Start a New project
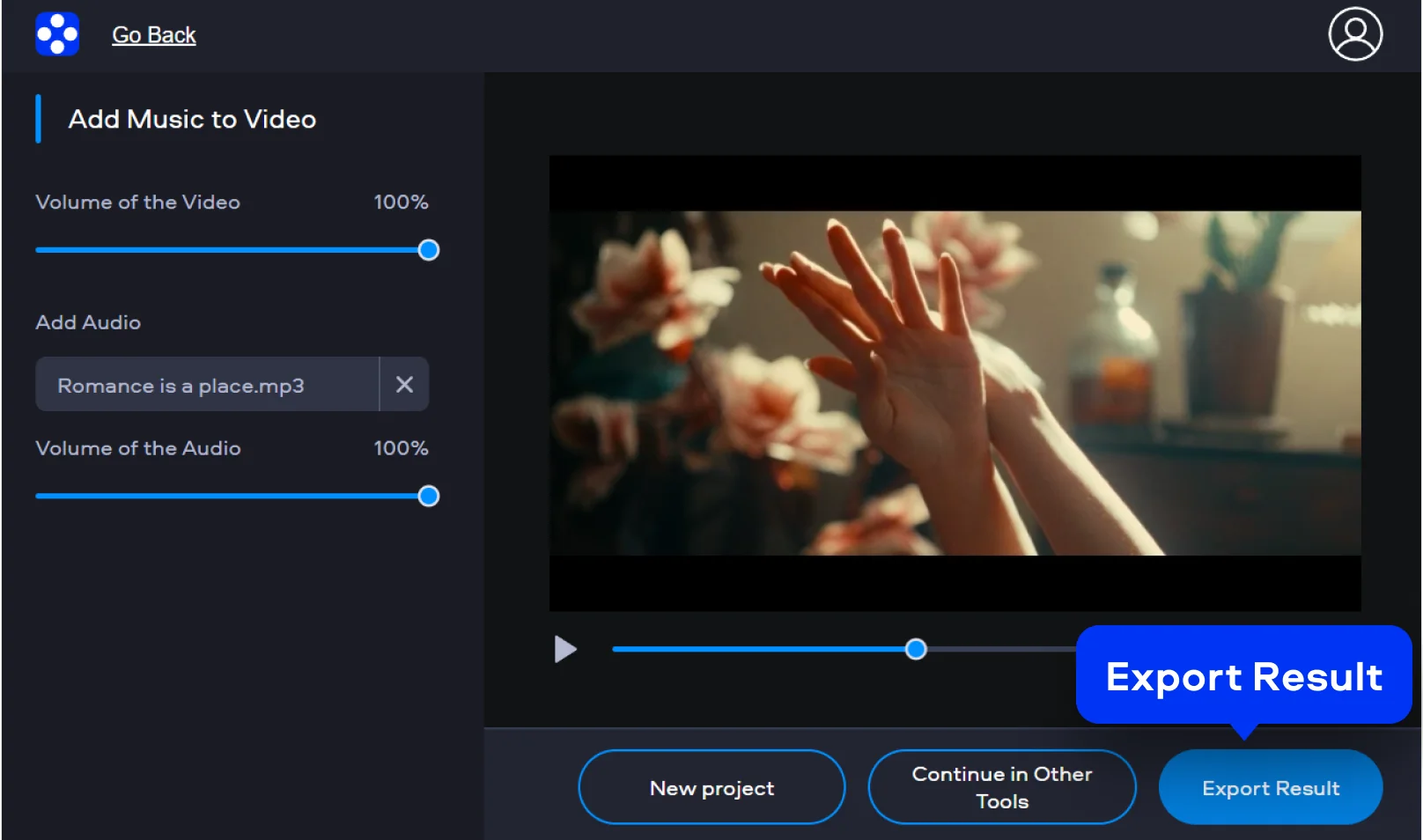Viewport: 1423px width, 840px height. pyautogui.click(x=711, y=787)
